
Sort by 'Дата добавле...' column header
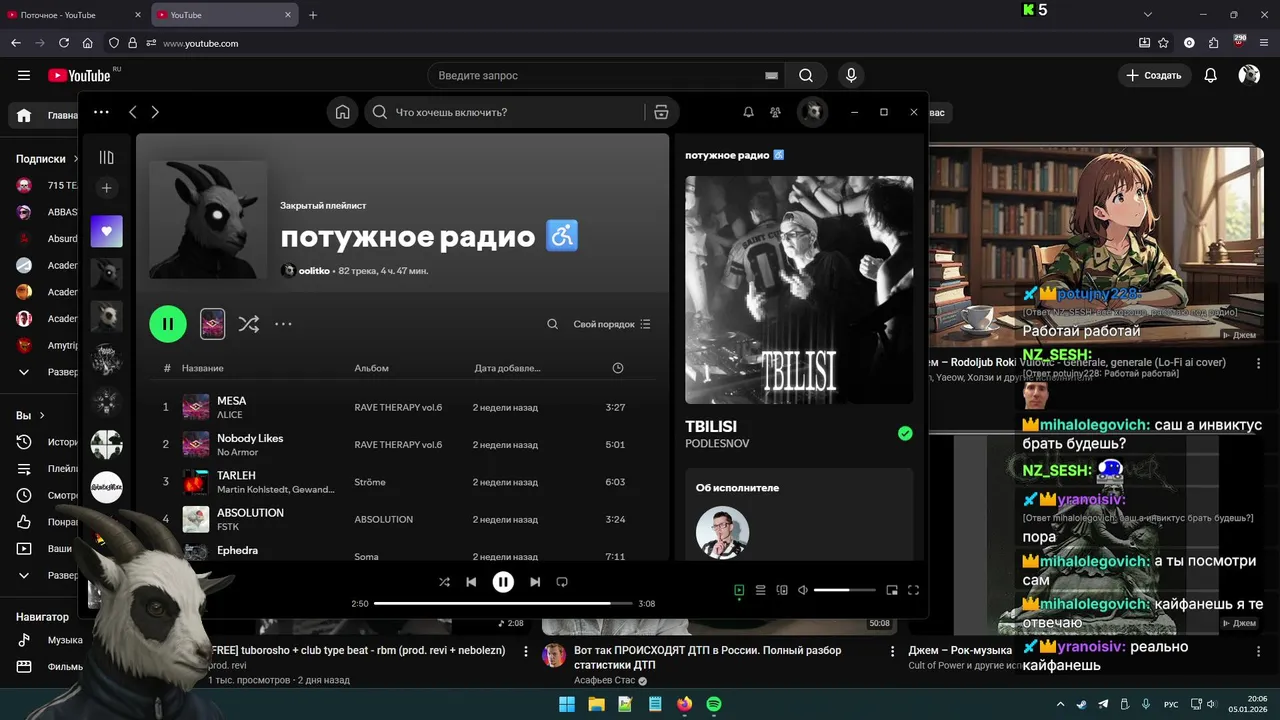coord(507,368)
